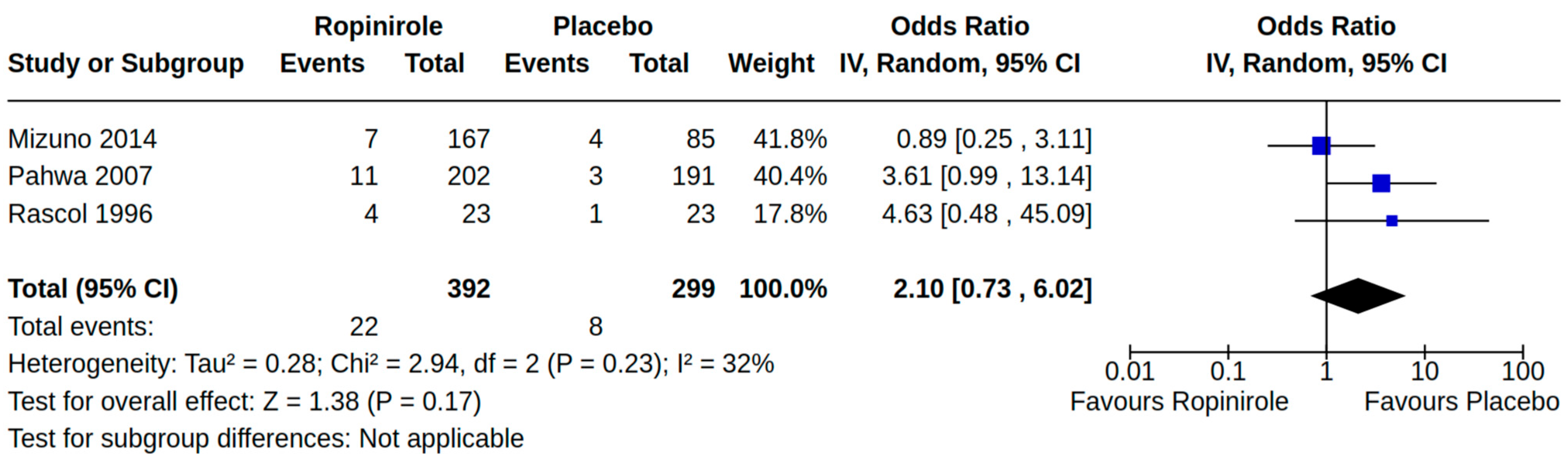The height and width of the screenshot is (464, 1568).
Task: Select the Mizuno 2014 study label
Action: [82, 140]
